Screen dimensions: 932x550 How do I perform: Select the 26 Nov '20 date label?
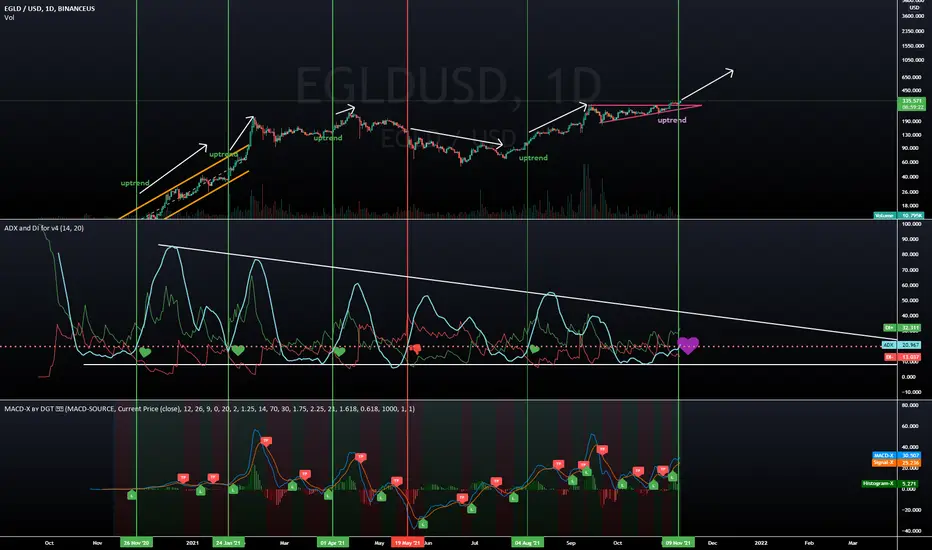pyautogui.click(x=136, y=543)
